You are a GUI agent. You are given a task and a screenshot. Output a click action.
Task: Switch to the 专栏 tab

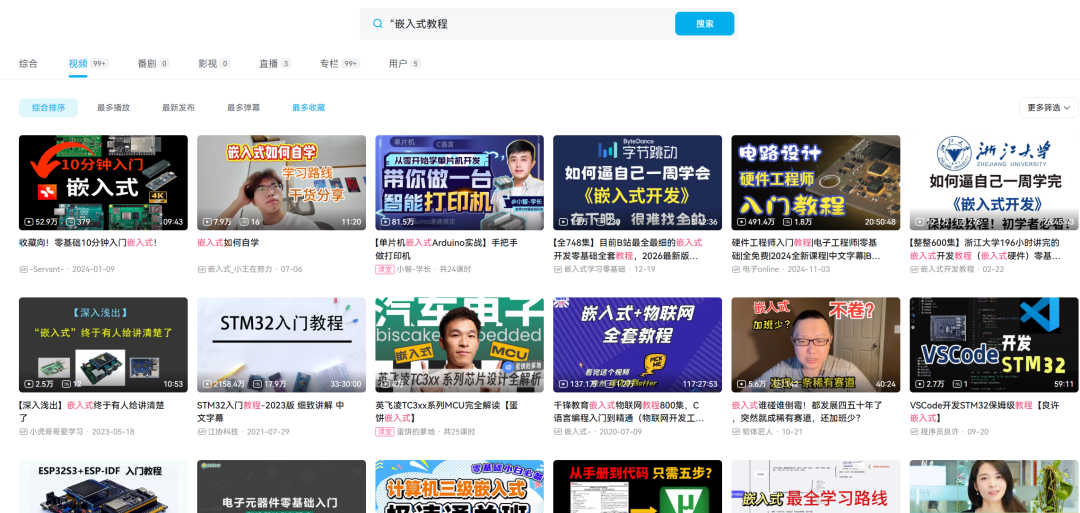pos(340,63)
